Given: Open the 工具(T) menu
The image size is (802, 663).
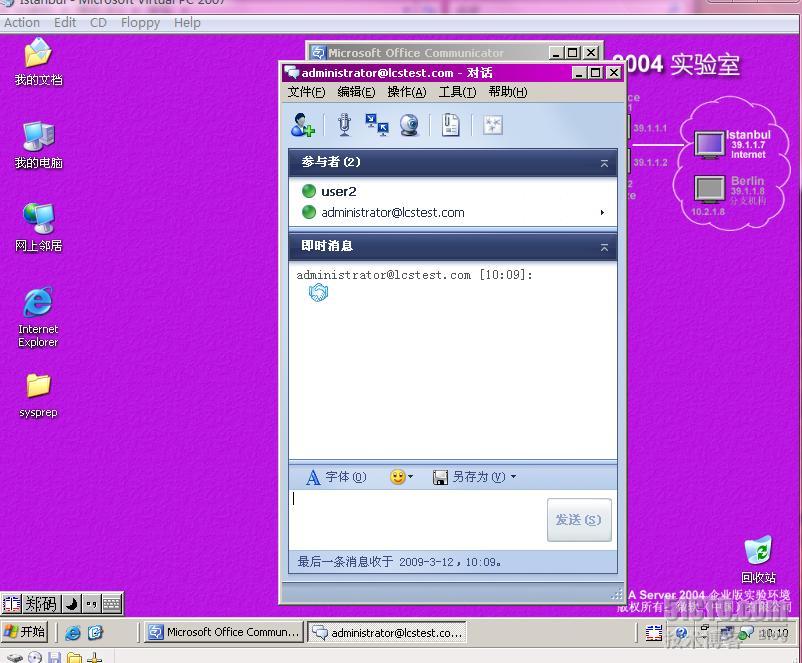Looking at the screenshot, I should point(457,92).
